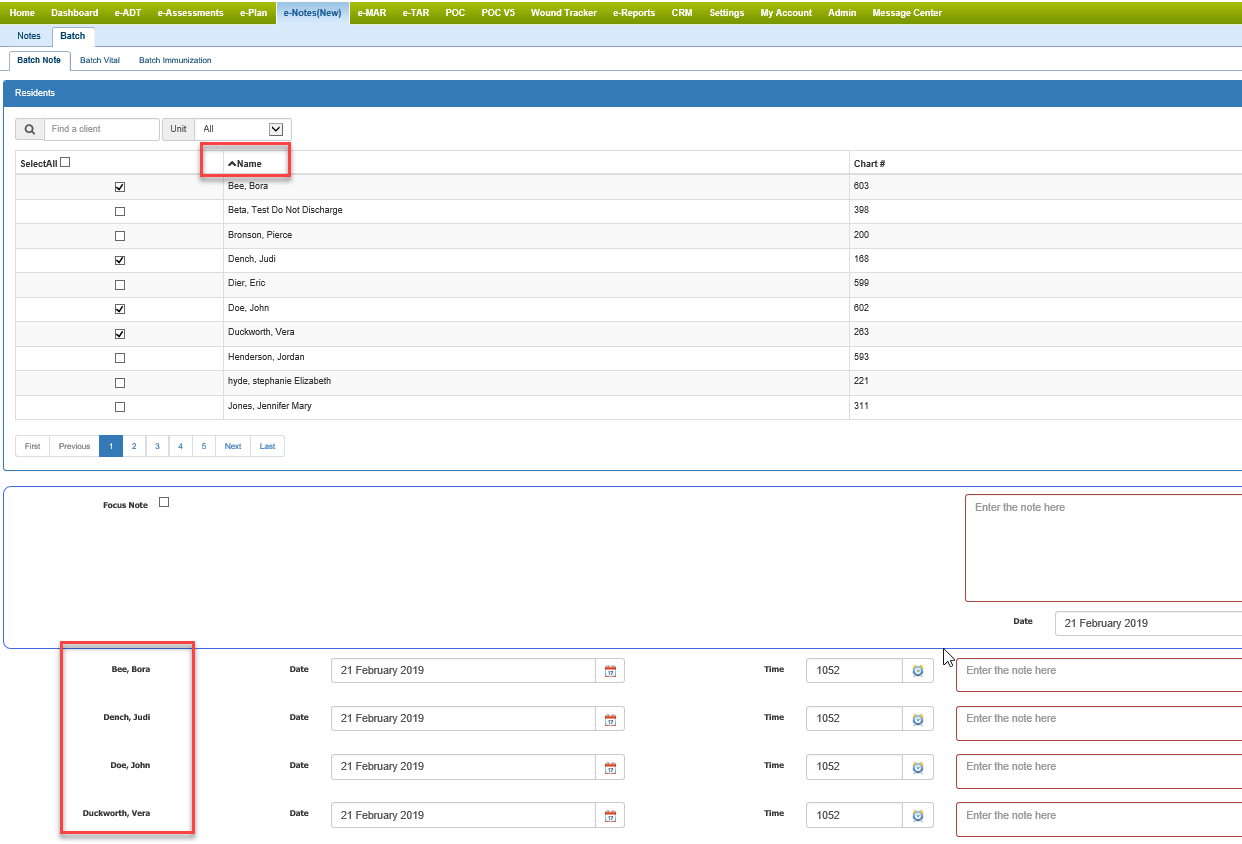Open the e-TAR module
The height and width of the screenshot is (844, 1242).
[416, 13]
